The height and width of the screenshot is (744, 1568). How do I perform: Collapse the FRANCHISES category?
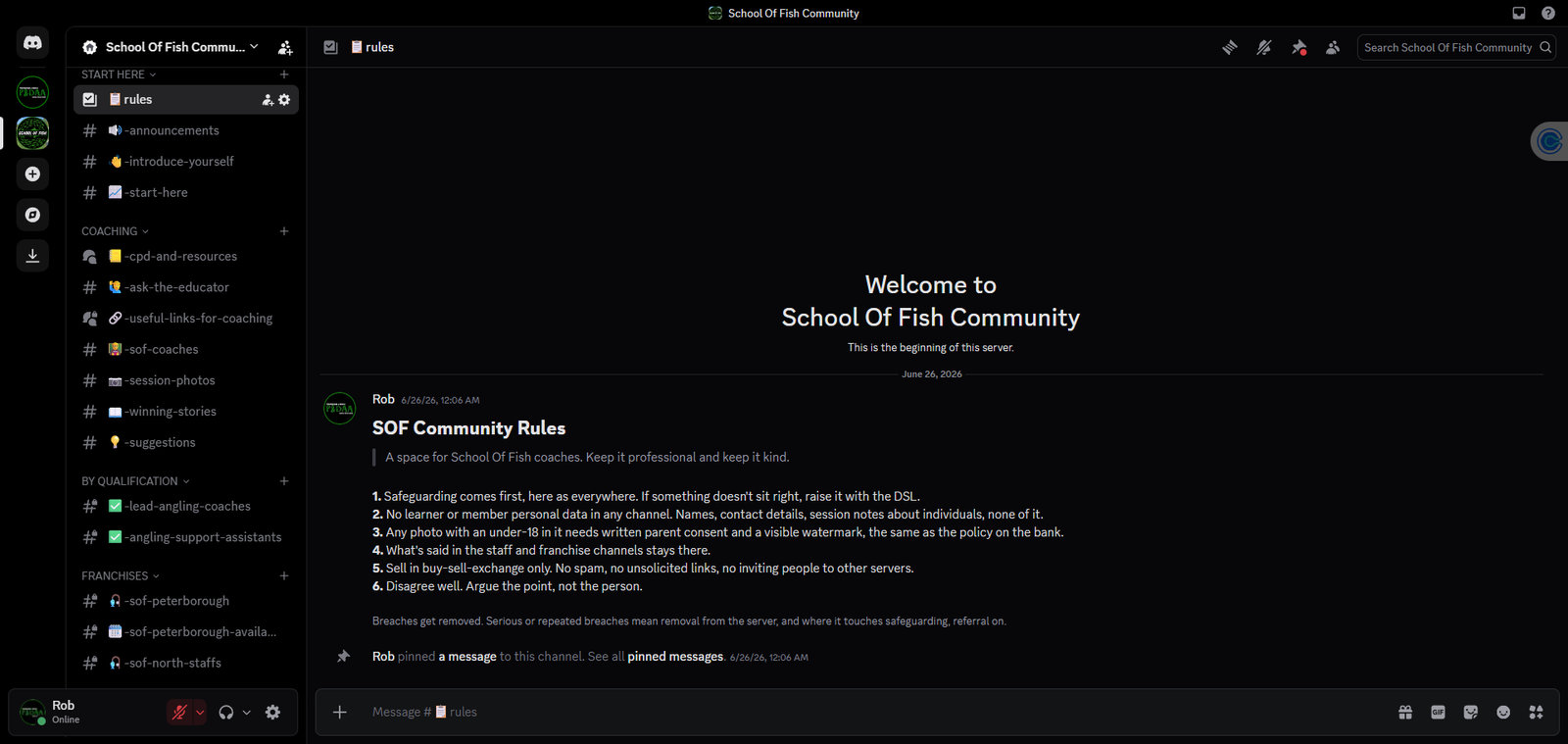pos(120,576)
